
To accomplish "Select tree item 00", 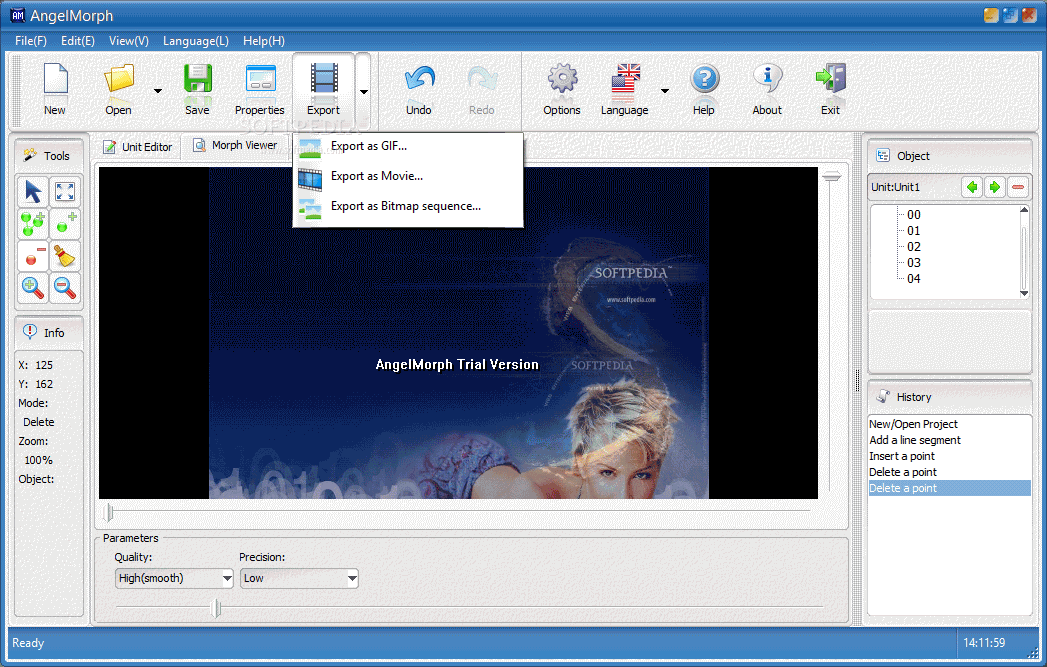I will 913,215.
